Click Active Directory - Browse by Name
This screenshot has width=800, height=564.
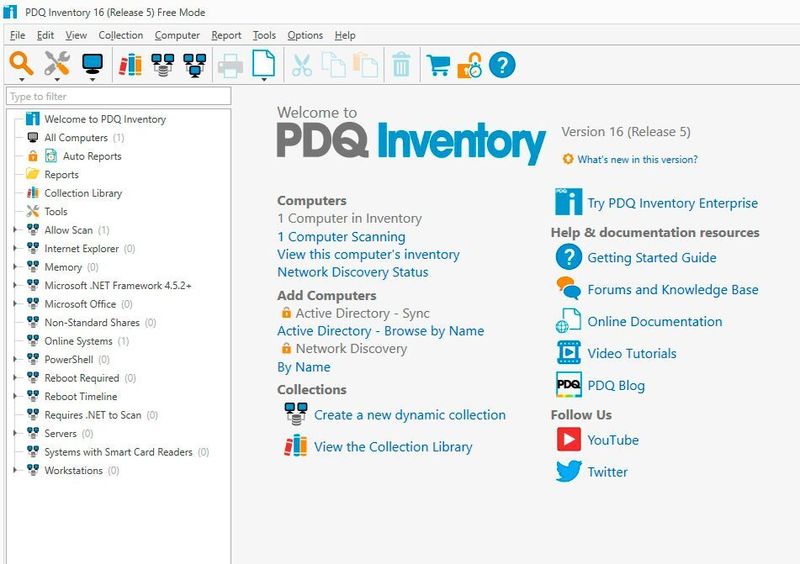point(381,331)
